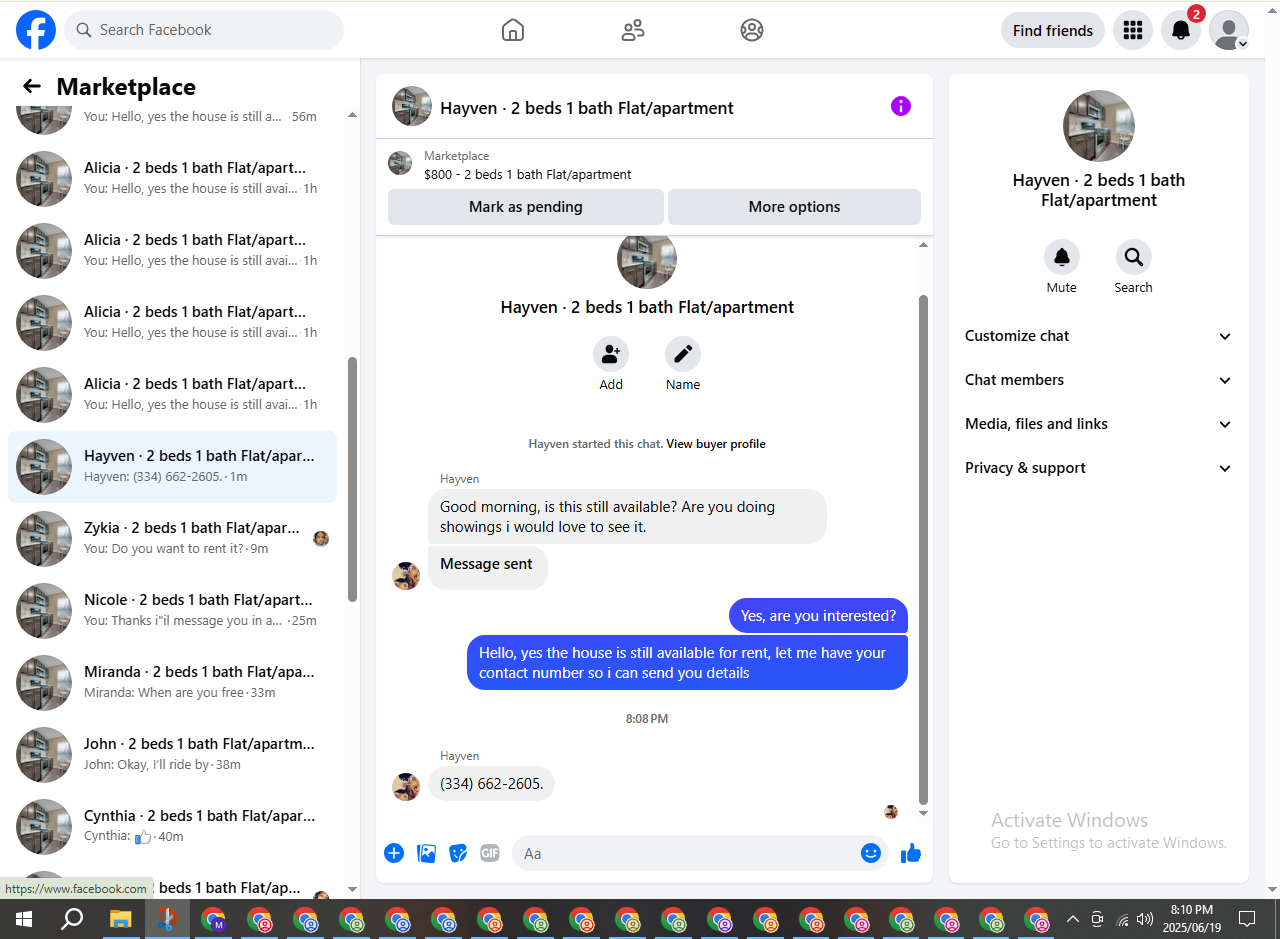The image size is (1280, 939).
Task: Click the up arrow of the message thread scrollbar
Action: pos(924,244)
